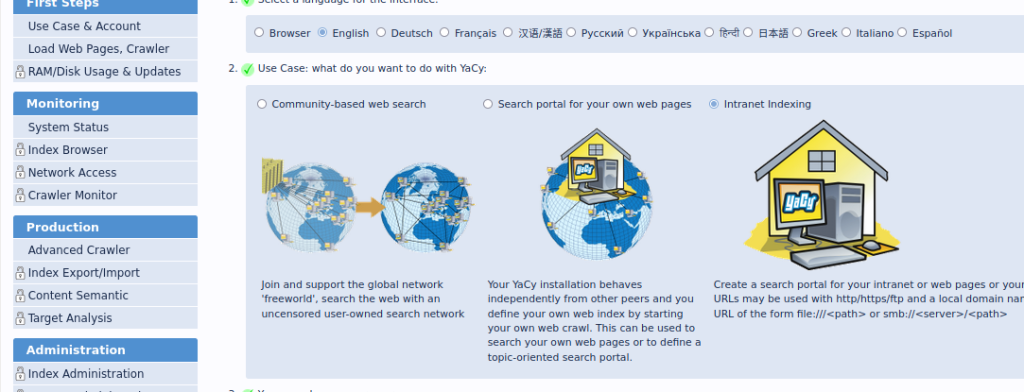Click the lock icon beside Index Administration
This screenshot has width=1024, height=392.
pos(20,374)
